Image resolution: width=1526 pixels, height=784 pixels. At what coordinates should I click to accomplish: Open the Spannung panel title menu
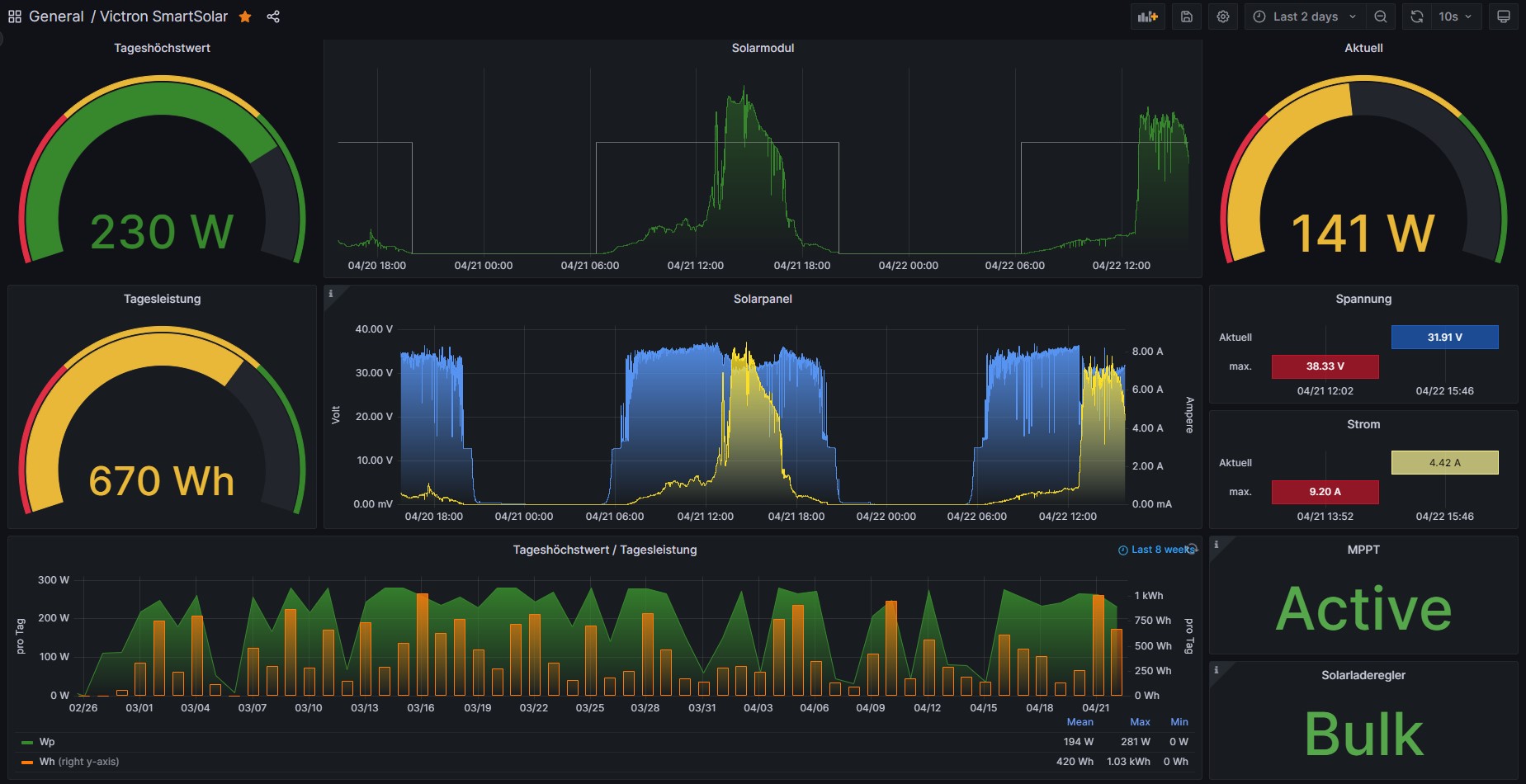[1363, 299]
